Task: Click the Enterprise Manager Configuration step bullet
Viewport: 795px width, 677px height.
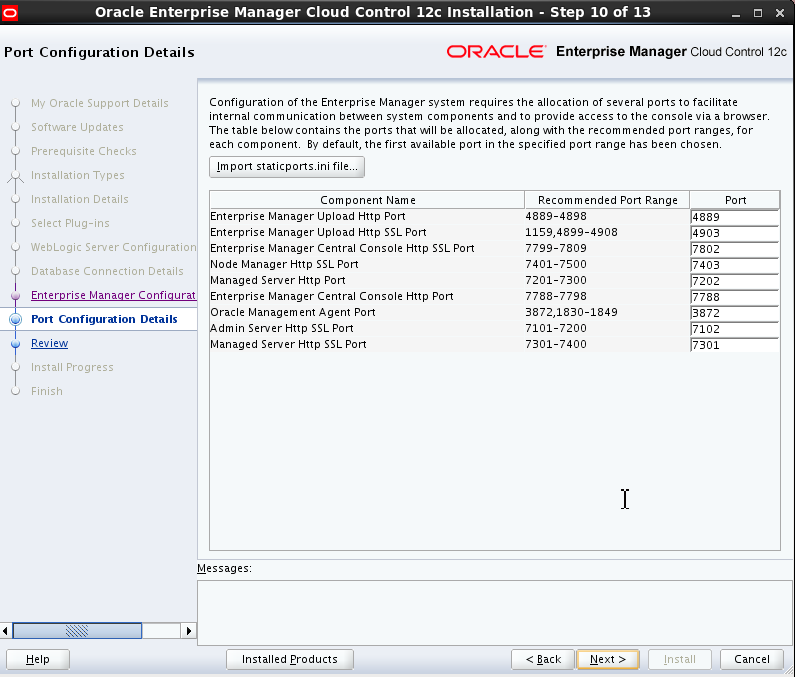Action: click(16, 296)
